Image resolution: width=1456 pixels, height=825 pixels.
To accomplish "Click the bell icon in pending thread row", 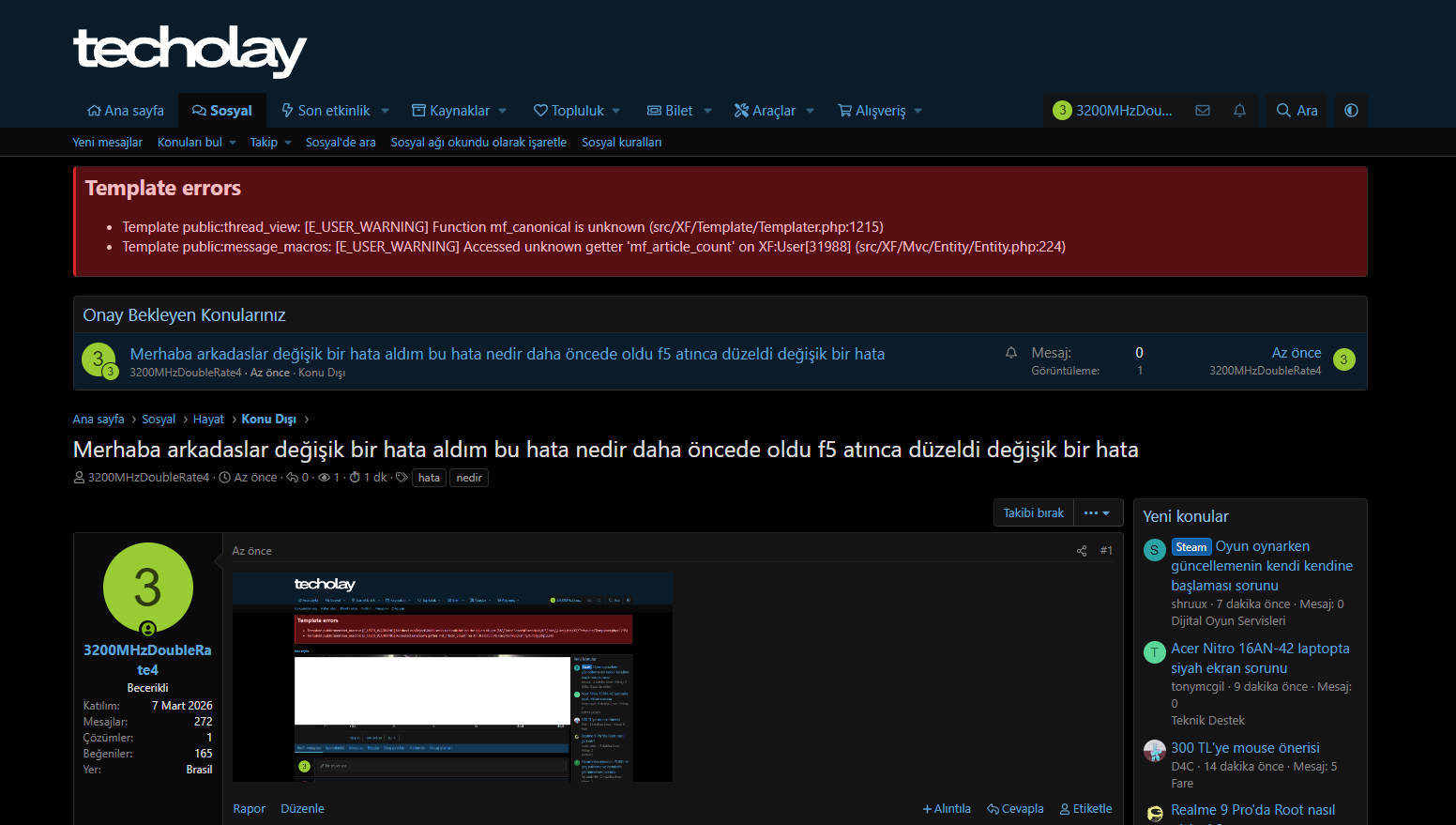I will (x=1010, y=353).
